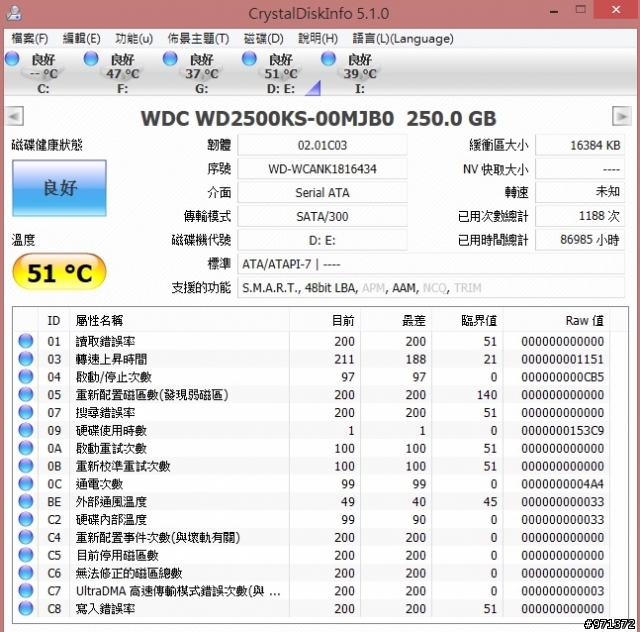Go to next disk with right arrow
The height and width of the screenshot is (632, 640).
[x=622, y=116]
